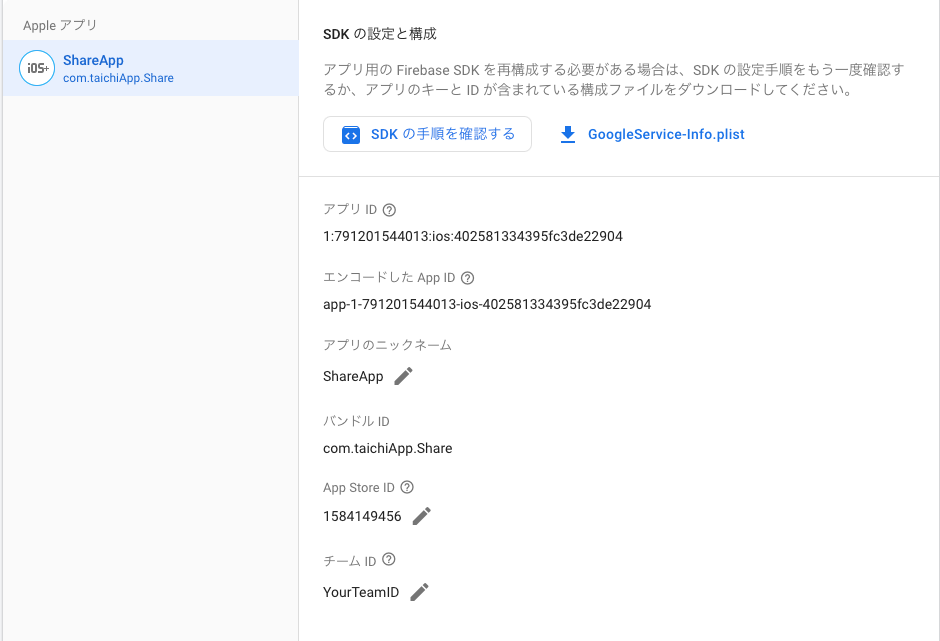Open help for エンコードした App ID
940x641 pixels.
[x=468, y=278]
